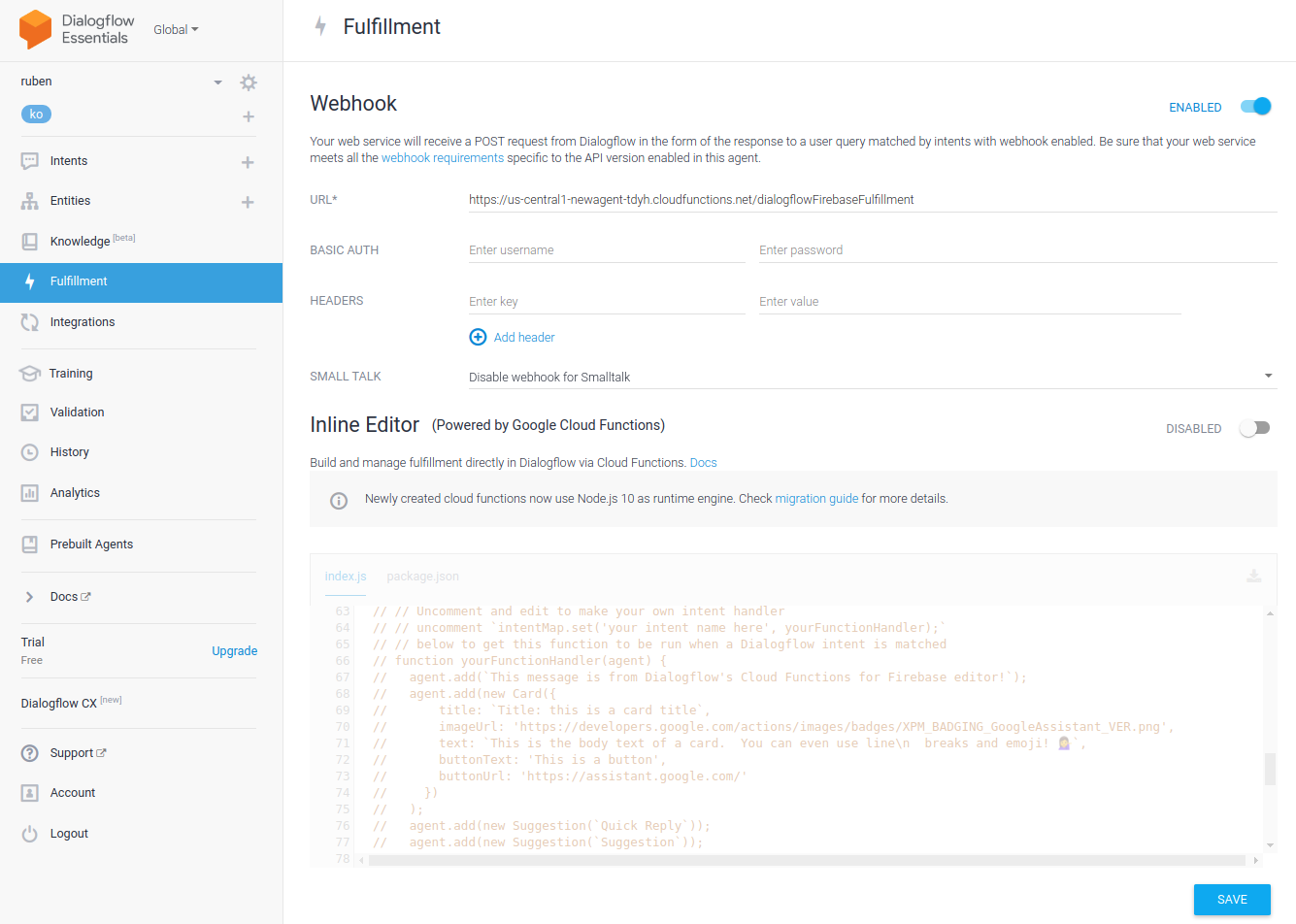Open Small Talk webhook dropdown
The height and width of the screenshot is (924, 1296).
(873, 377)
